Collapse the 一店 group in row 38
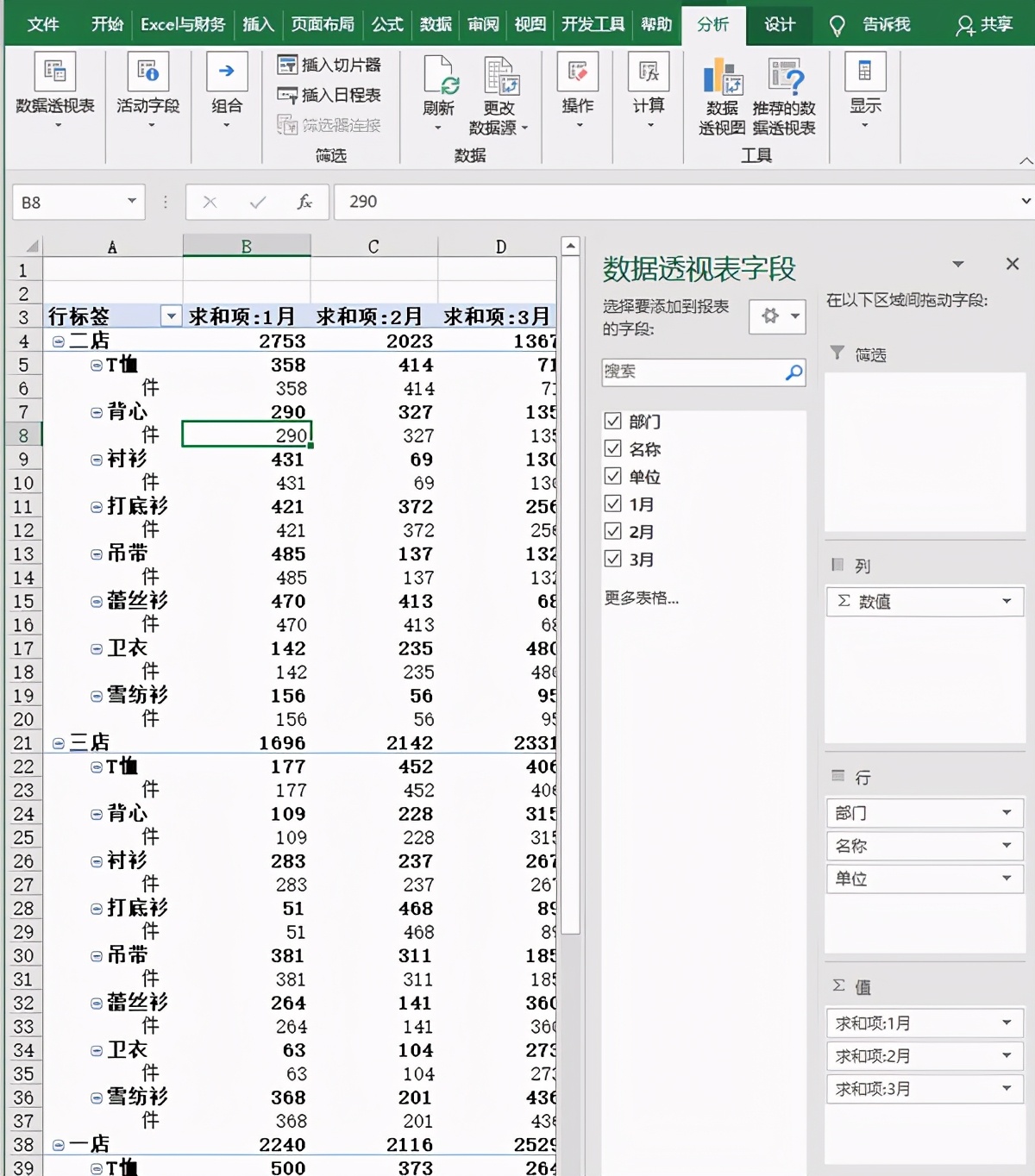The height and width of the screenshot is (1176, 1035). [59, 1145]
